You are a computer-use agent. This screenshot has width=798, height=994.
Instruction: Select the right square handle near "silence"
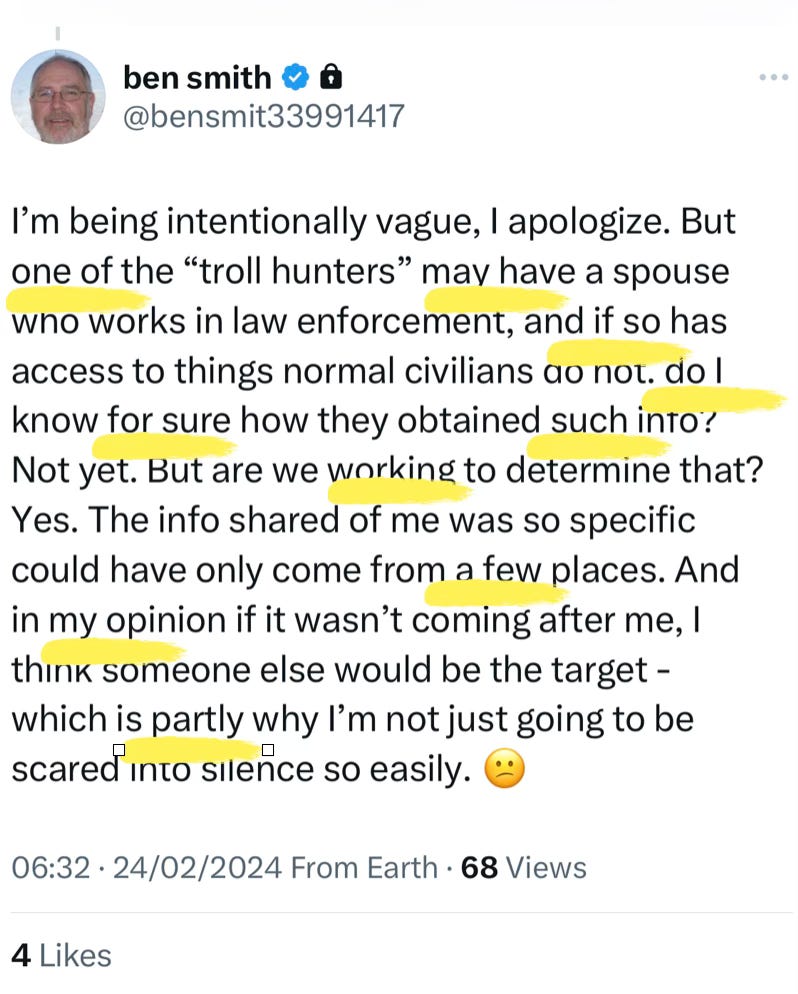268,750
